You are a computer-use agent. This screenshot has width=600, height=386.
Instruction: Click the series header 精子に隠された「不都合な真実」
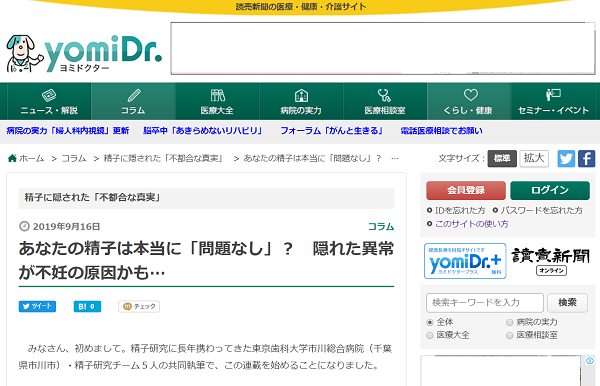point(92,197)
